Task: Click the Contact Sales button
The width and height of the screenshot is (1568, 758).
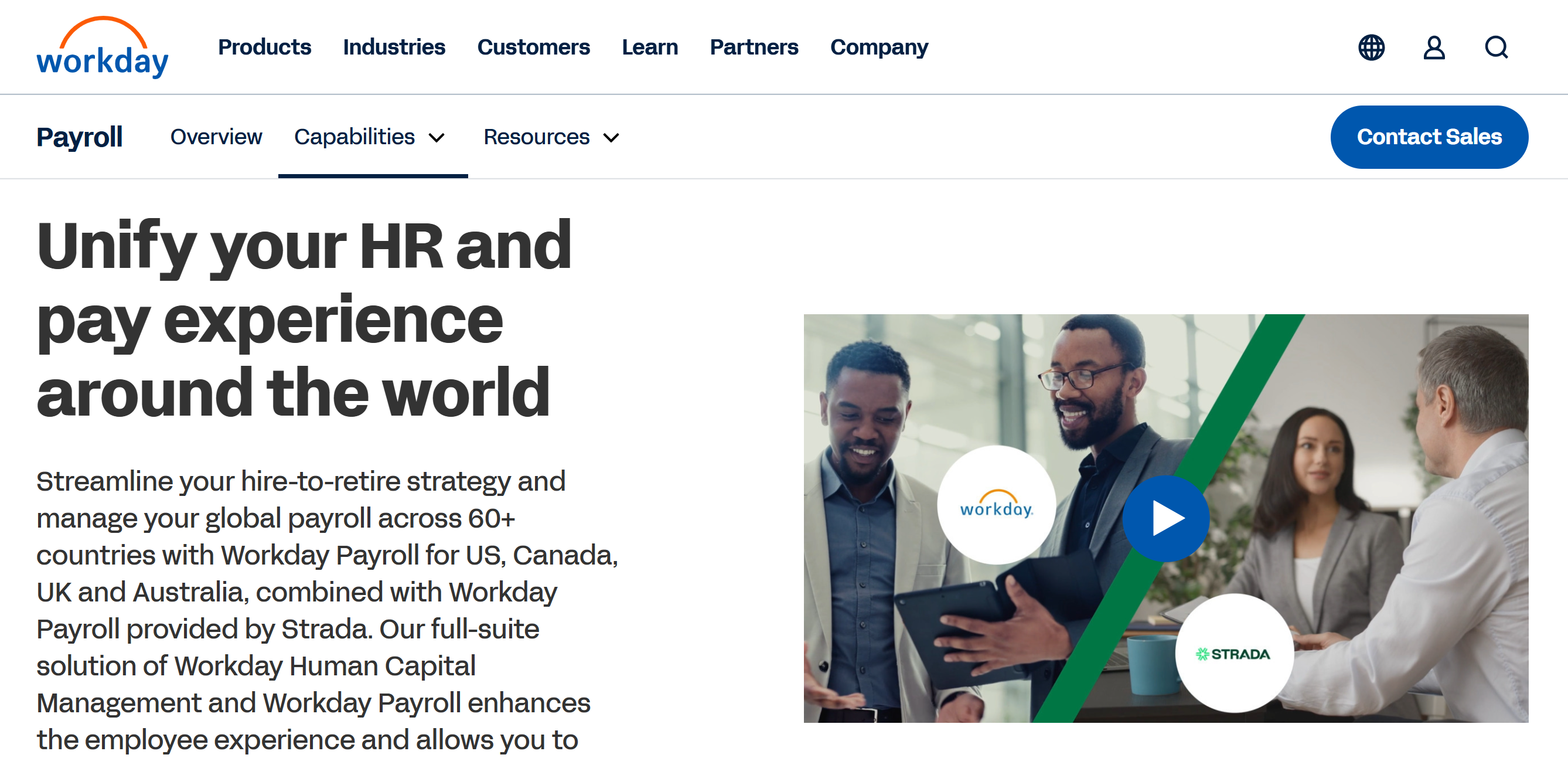Action: point(1429,137)
